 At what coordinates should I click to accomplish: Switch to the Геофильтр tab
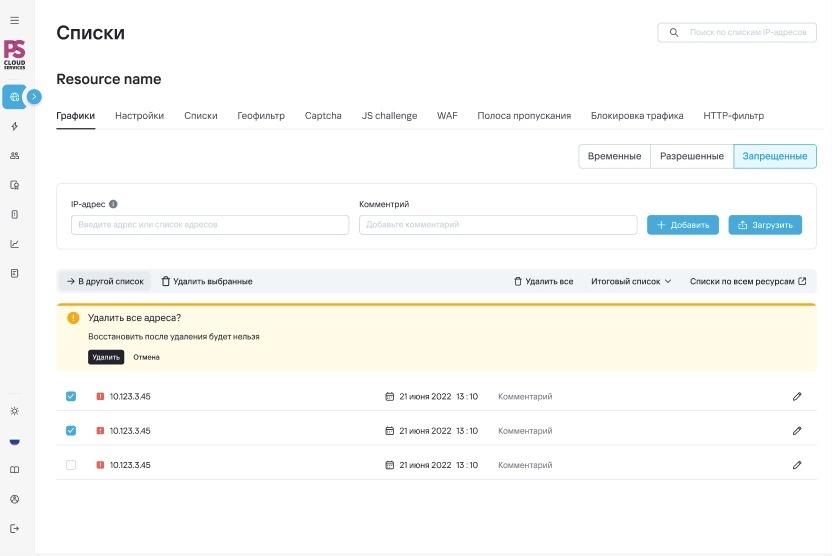point(261,116)
